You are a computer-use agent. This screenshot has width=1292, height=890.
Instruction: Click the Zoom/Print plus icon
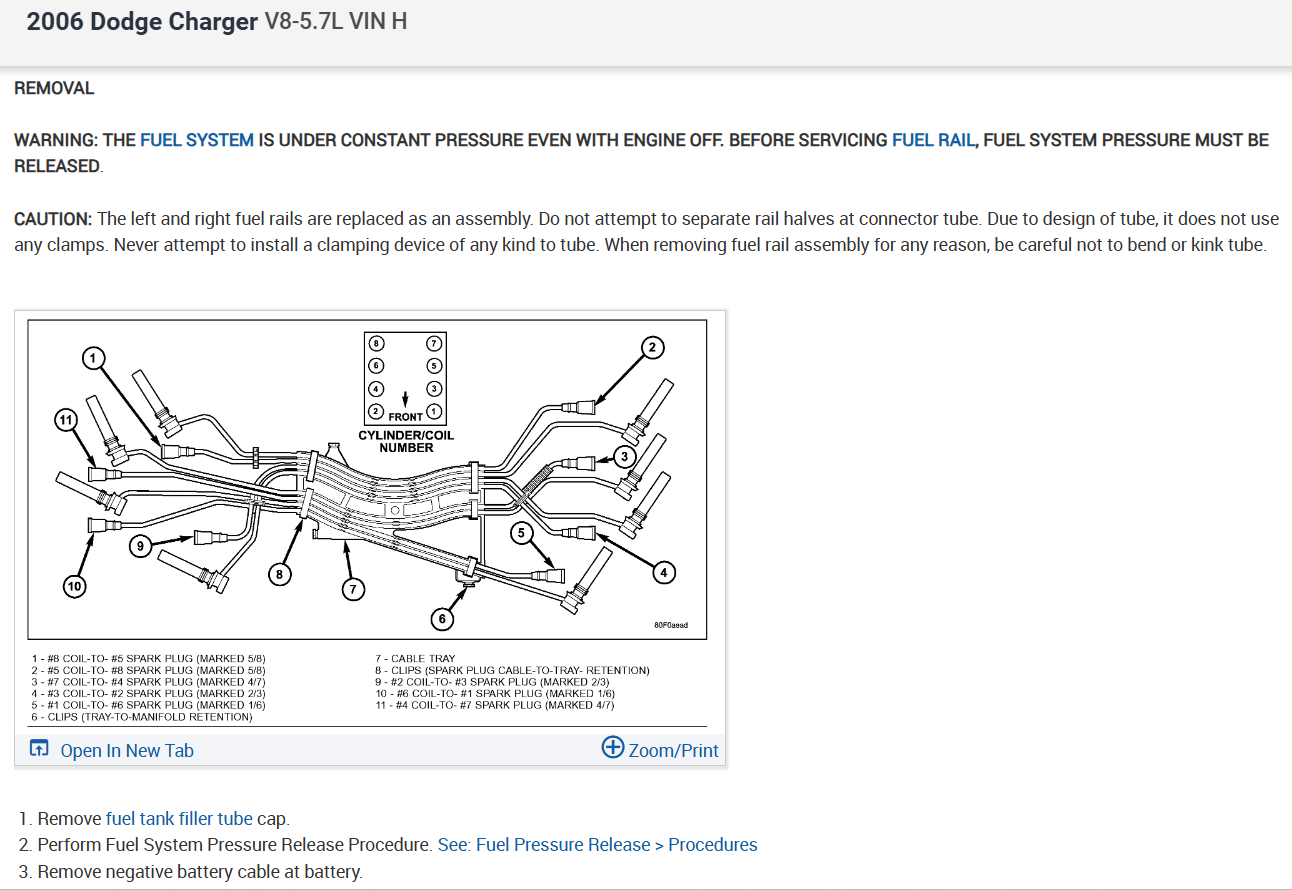612,747
